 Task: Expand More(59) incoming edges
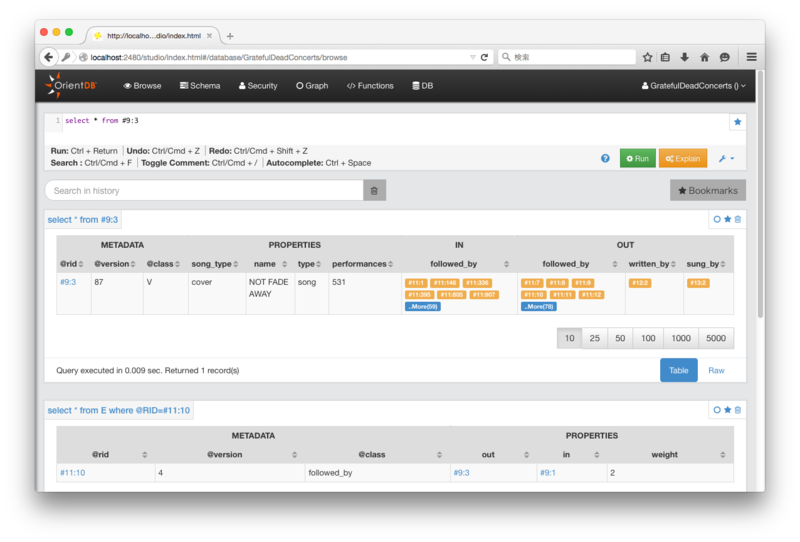pos(423,306)
